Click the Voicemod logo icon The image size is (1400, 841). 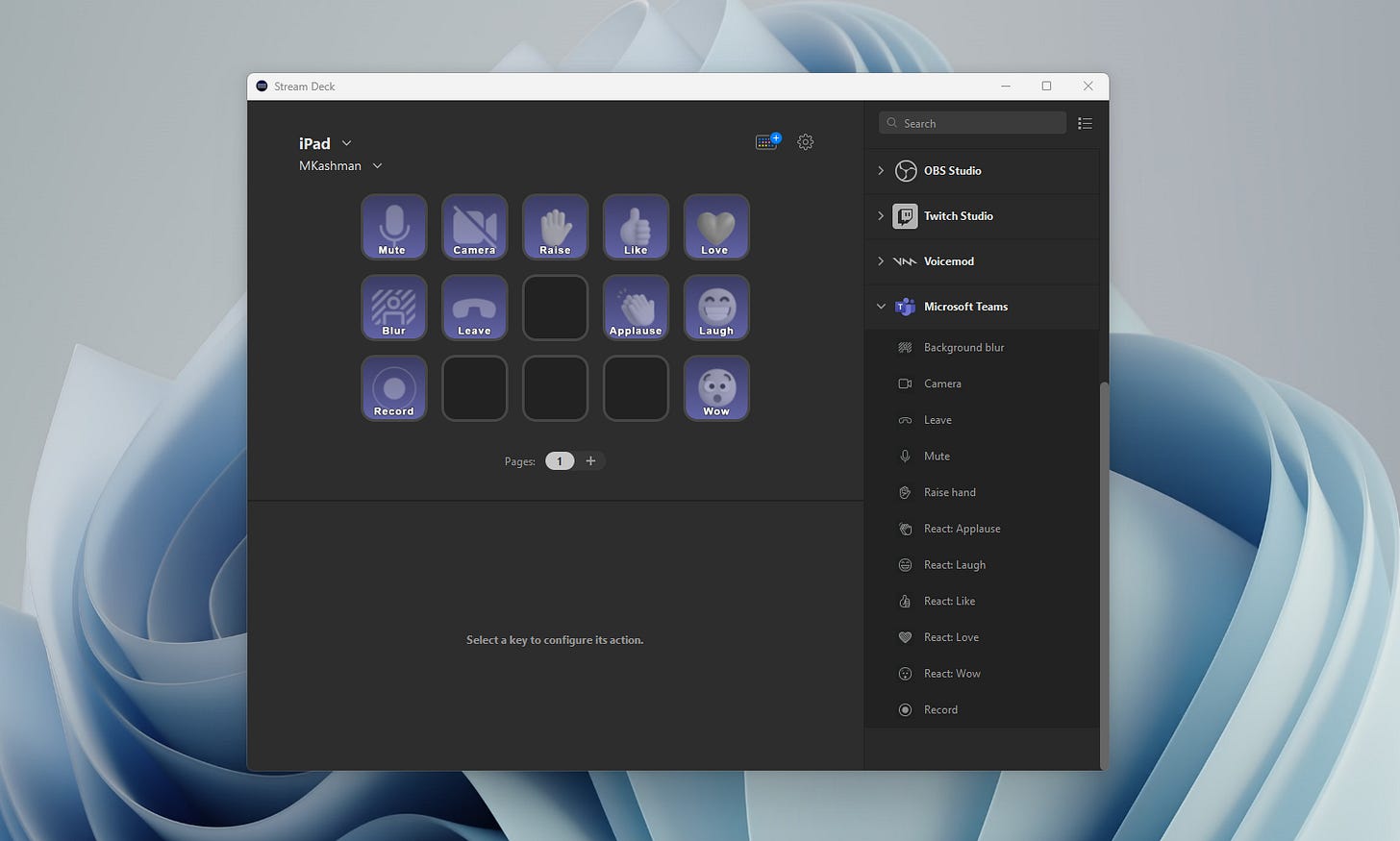905,261
